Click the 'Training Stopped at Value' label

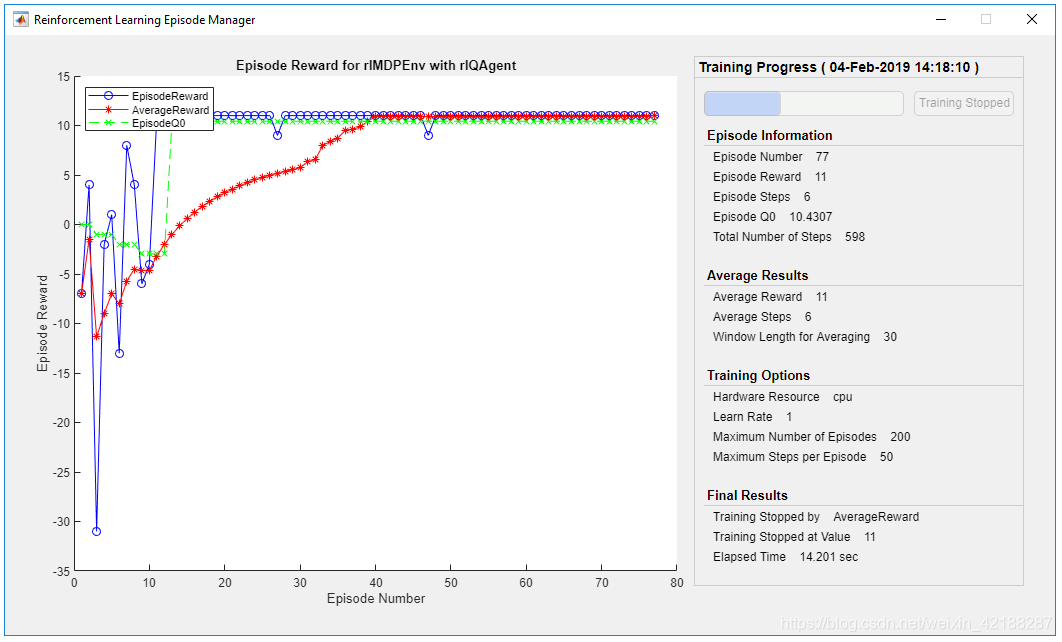coord(782,537)
